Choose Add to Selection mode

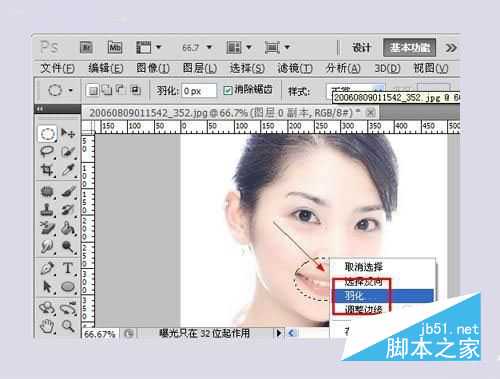[107, 90]
